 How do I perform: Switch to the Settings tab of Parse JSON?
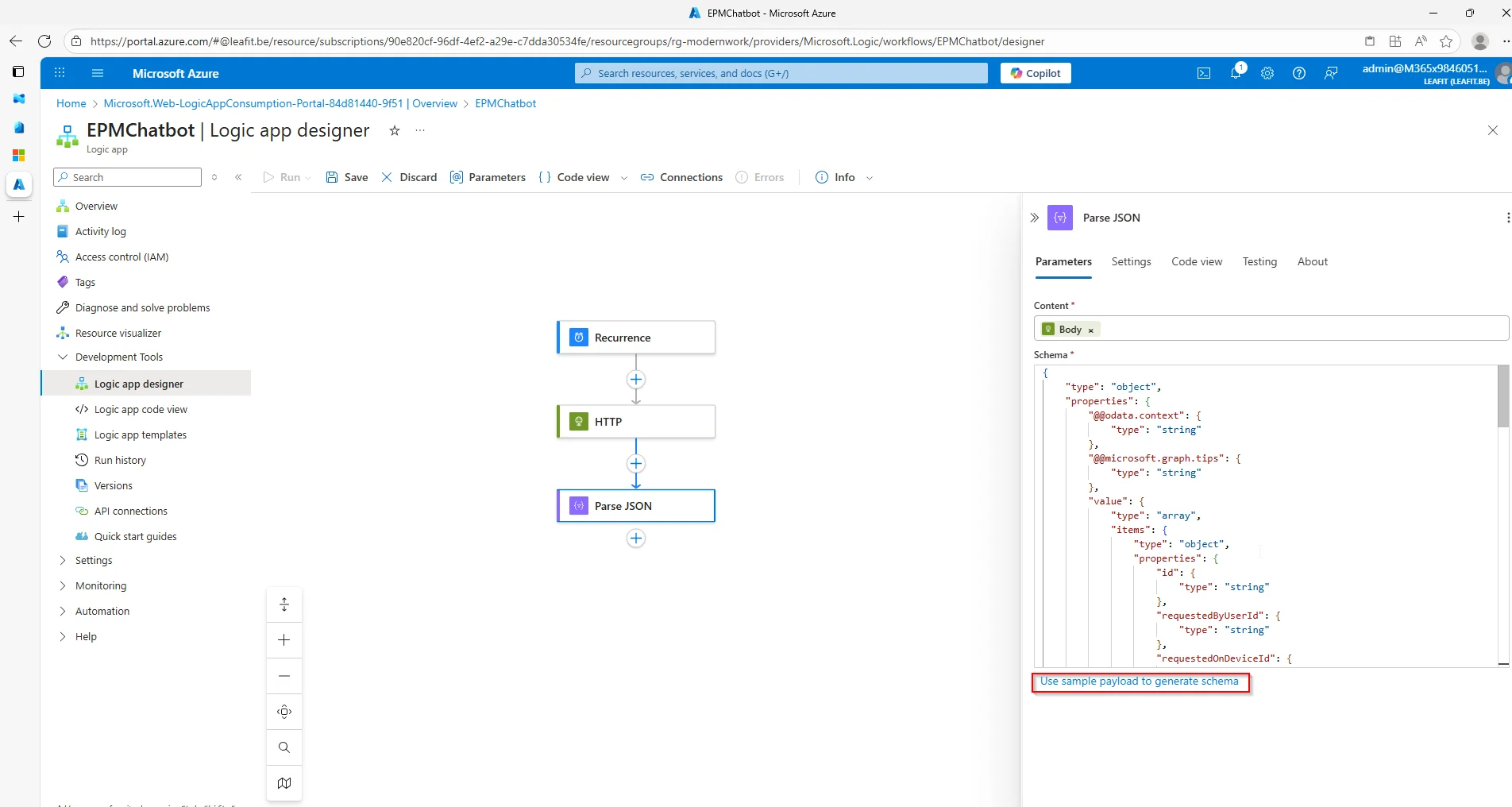[1131, 262]
